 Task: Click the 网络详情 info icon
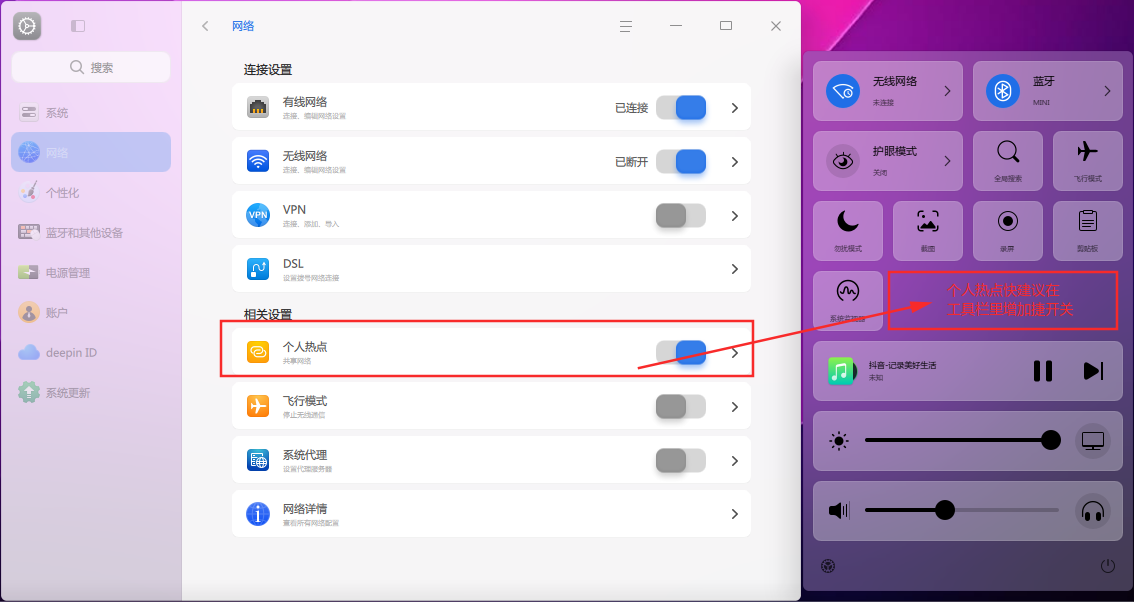coord(258,514)
